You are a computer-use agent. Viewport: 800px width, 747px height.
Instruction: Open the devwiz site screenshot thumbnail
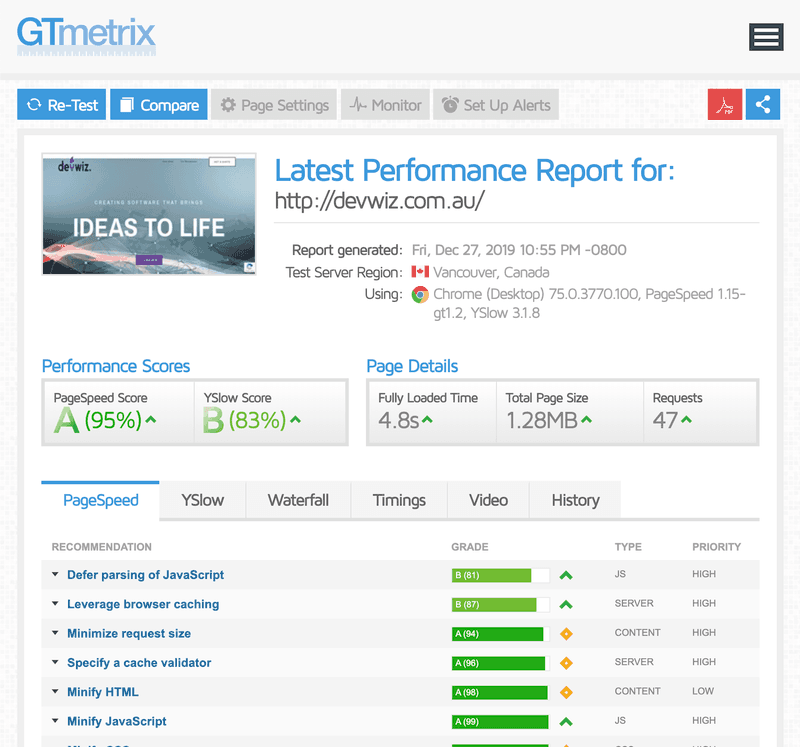[x=149, y=214]
